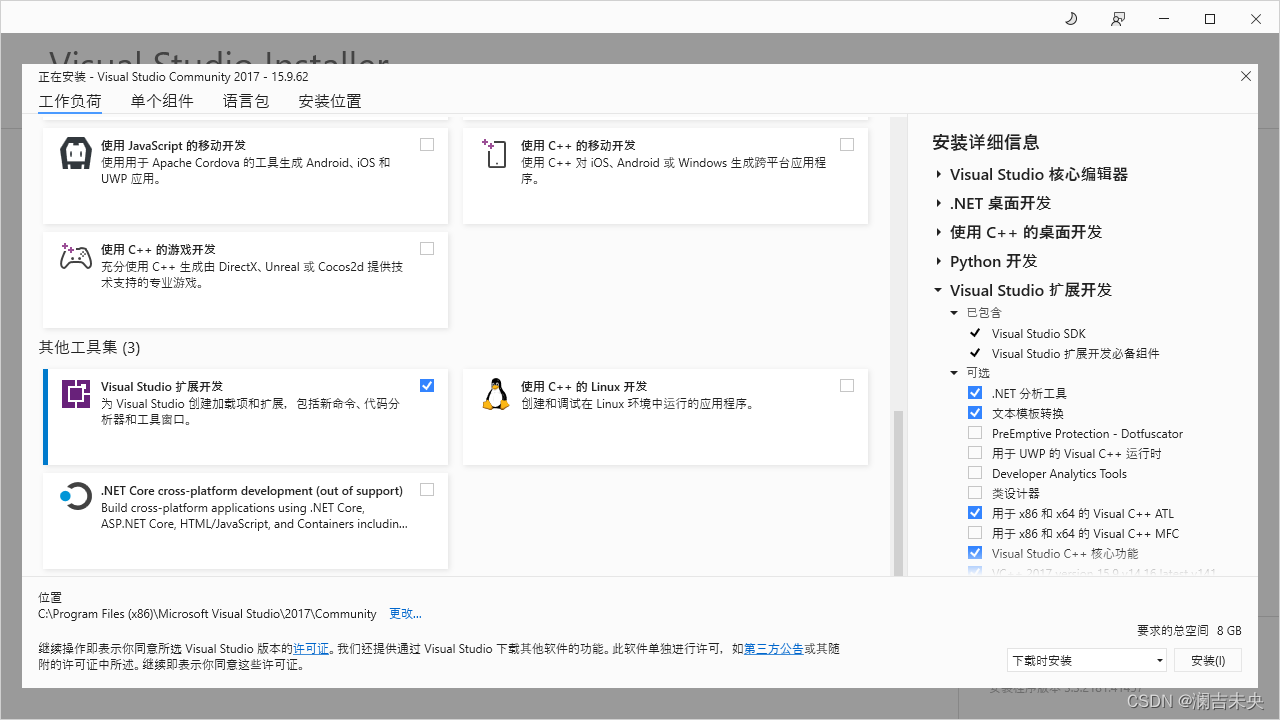Check 用于 x86 和 x64 的 Visual C++ MFC

(x=975, y=533)
